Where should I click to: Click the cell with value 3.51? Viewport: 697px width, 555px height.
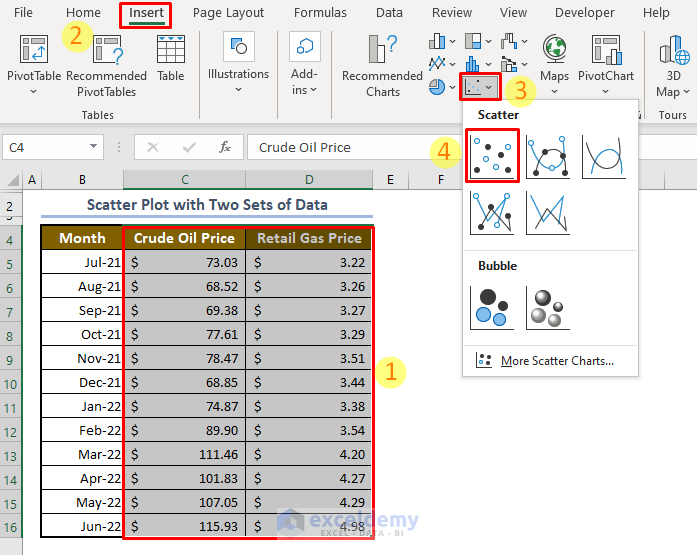pos(309,358)
